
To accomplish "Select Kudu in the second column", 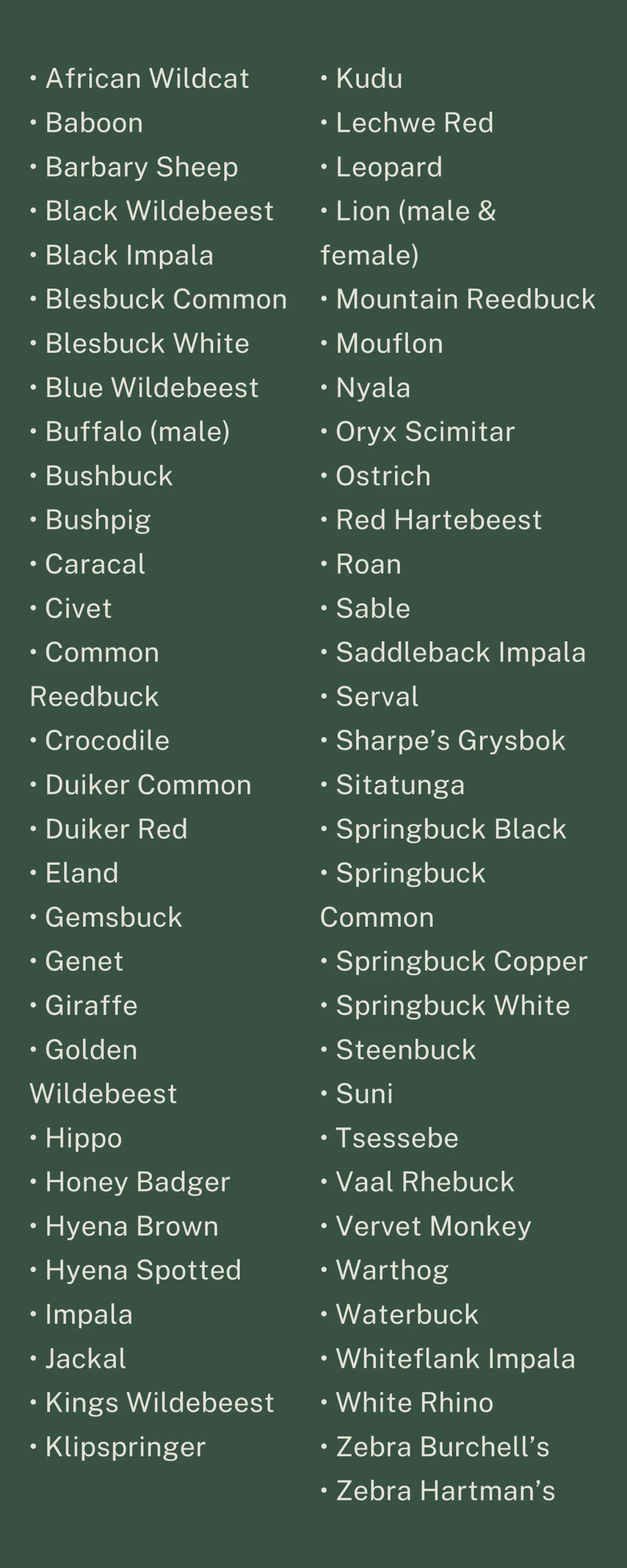I will (x=369, y=78).
